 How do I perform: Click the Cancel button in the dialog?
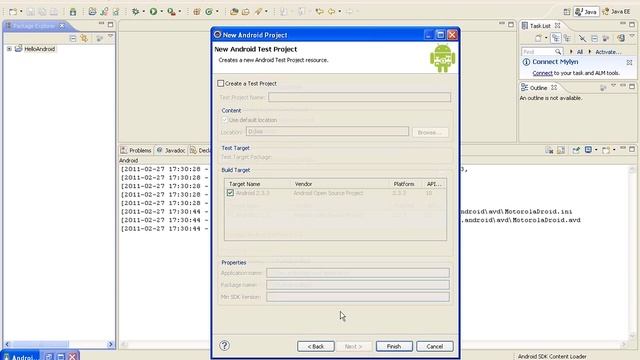[x=435, y=346]
